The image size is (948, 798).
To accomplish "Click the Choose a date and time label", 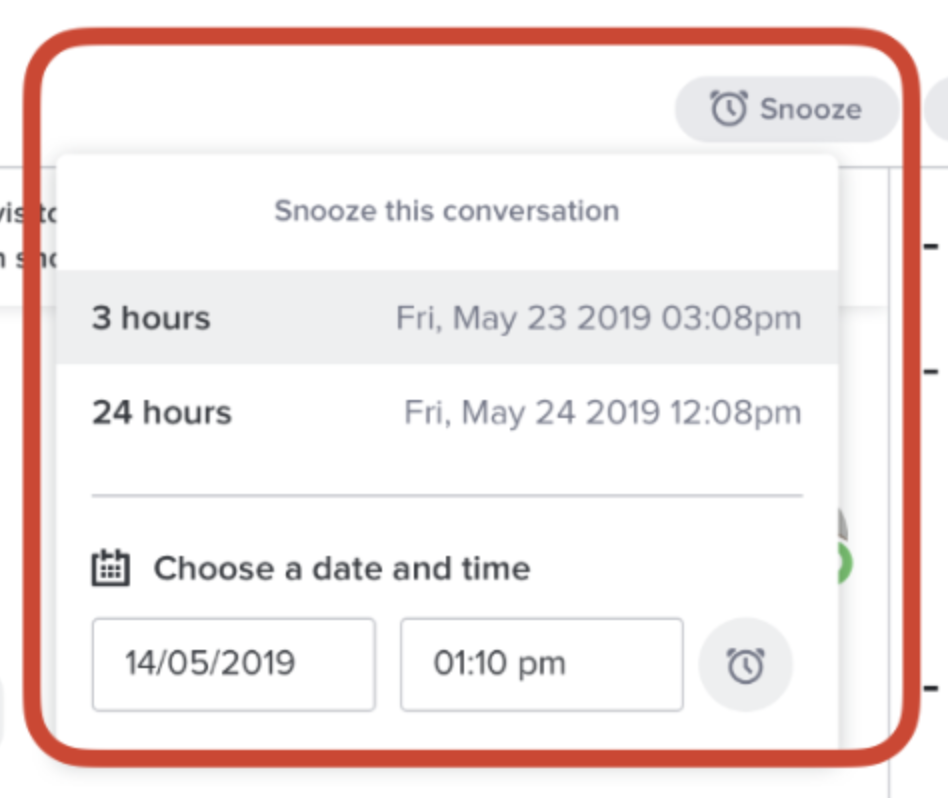I will coord(342,568).
